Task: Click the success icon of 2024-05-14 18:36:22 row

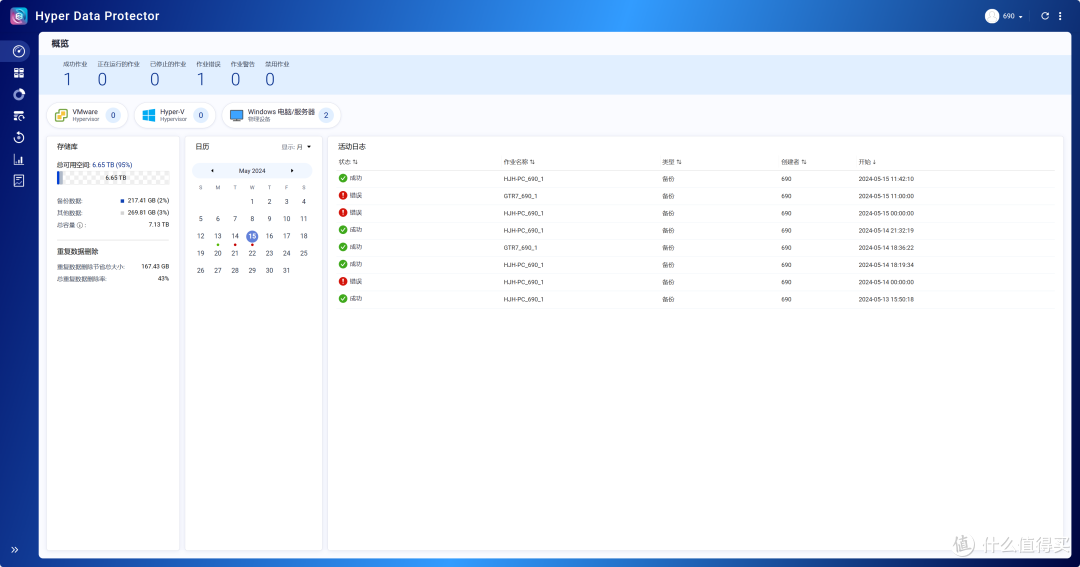Action: [343, 247]
